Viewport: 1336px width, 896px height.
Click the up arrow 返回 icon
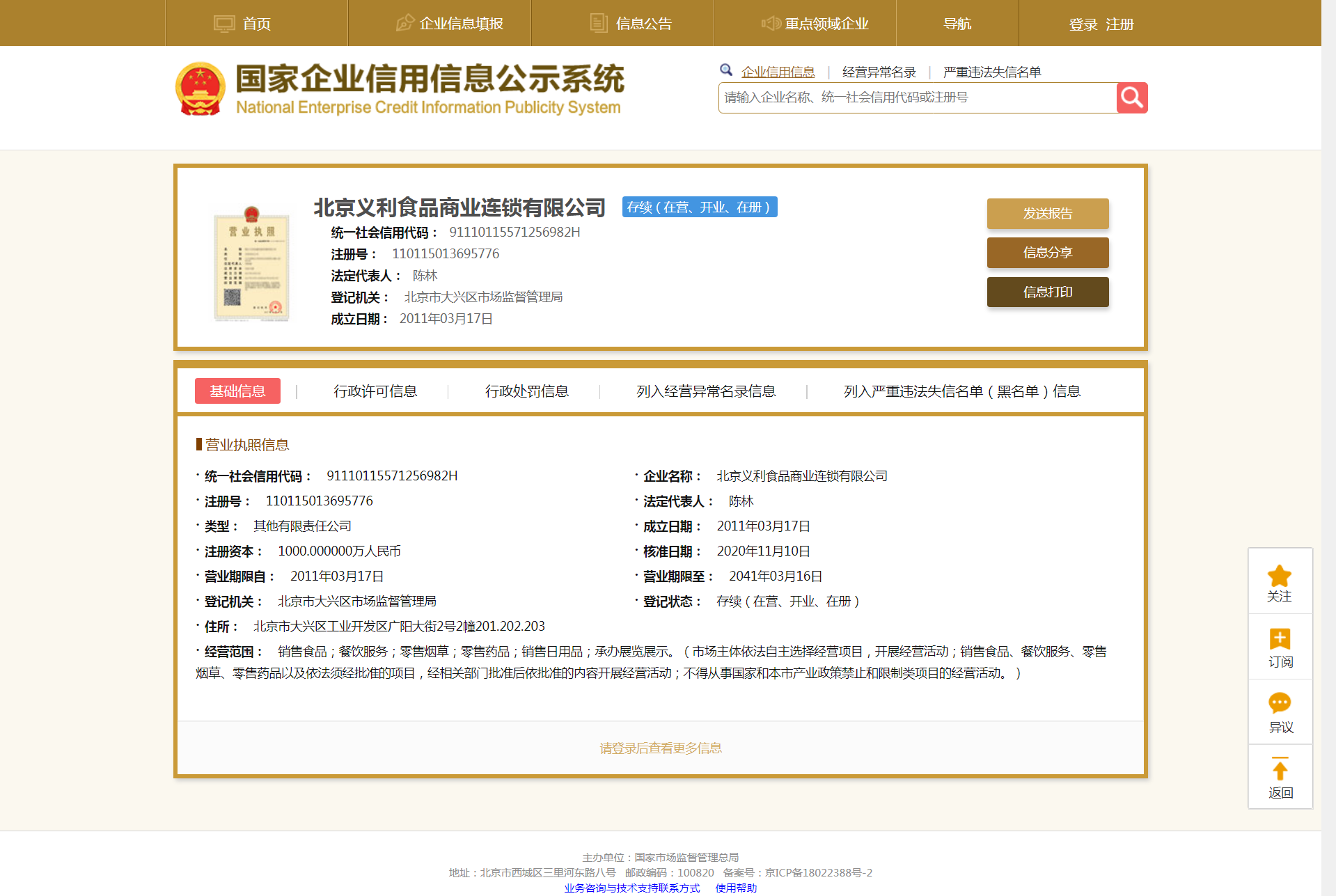point(1280,769)
